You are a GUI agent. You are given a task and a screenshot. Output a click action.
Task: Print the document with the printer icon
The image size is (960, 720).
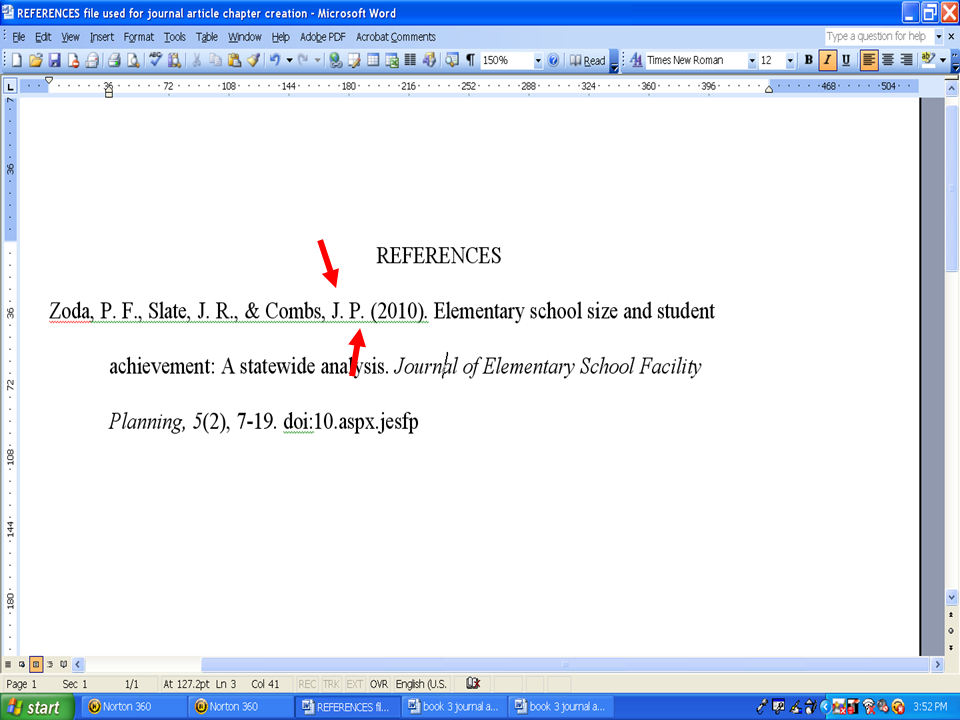tap(114, 60)
